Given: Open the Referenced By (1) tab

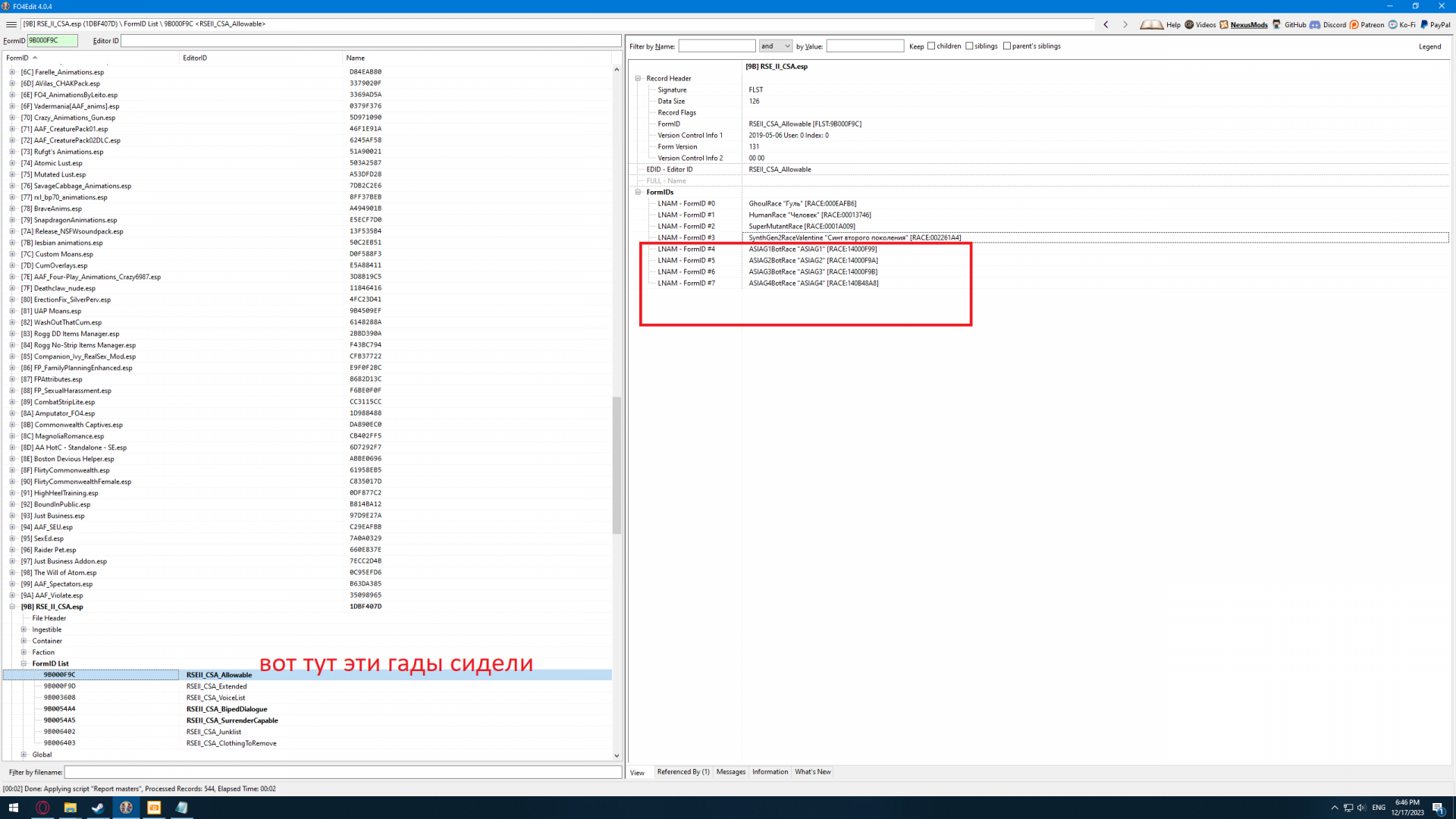Looking at the screenshot, I should point(682,772).
